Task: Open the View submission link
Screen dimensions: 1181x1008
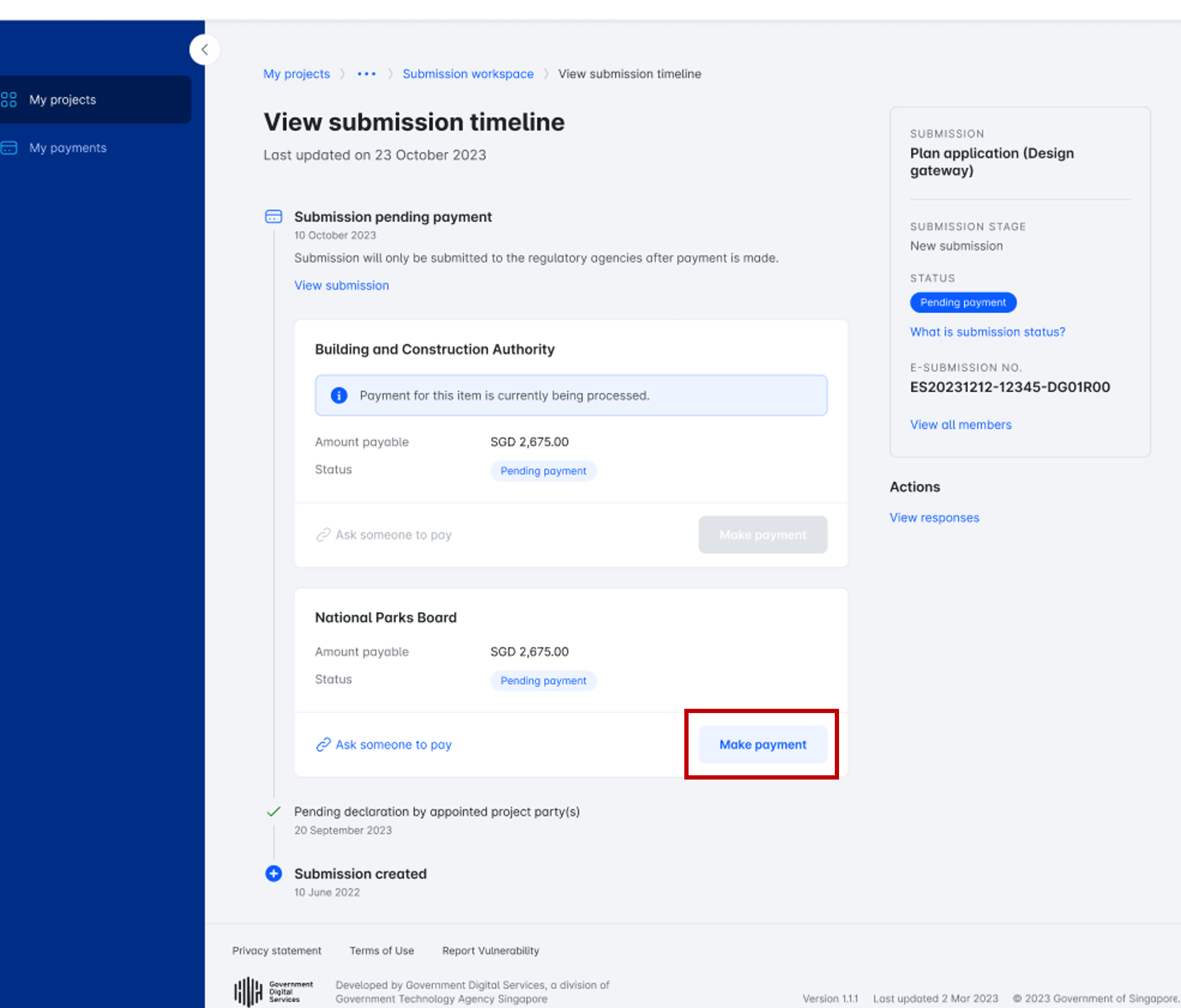Action: tap(342, 286)
